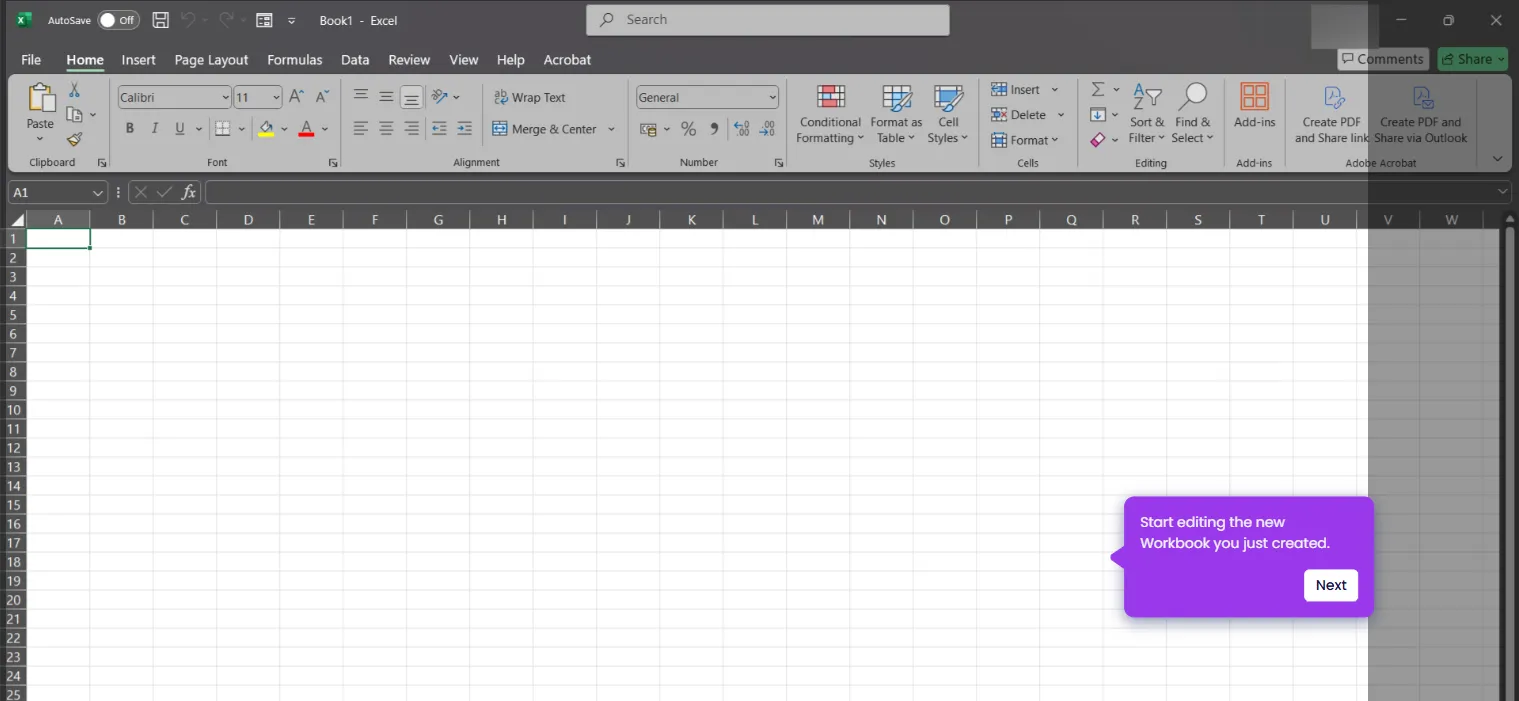Apply Comma Style format
This screenshot has width=1519, height=701.
713,129
